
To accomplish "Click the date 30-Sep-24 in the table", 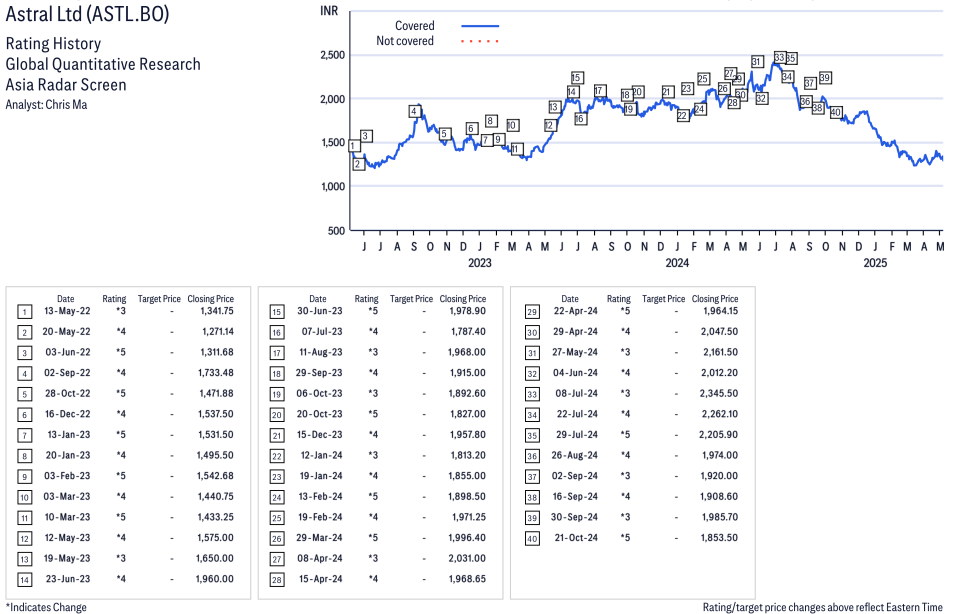I will [574, 517].
